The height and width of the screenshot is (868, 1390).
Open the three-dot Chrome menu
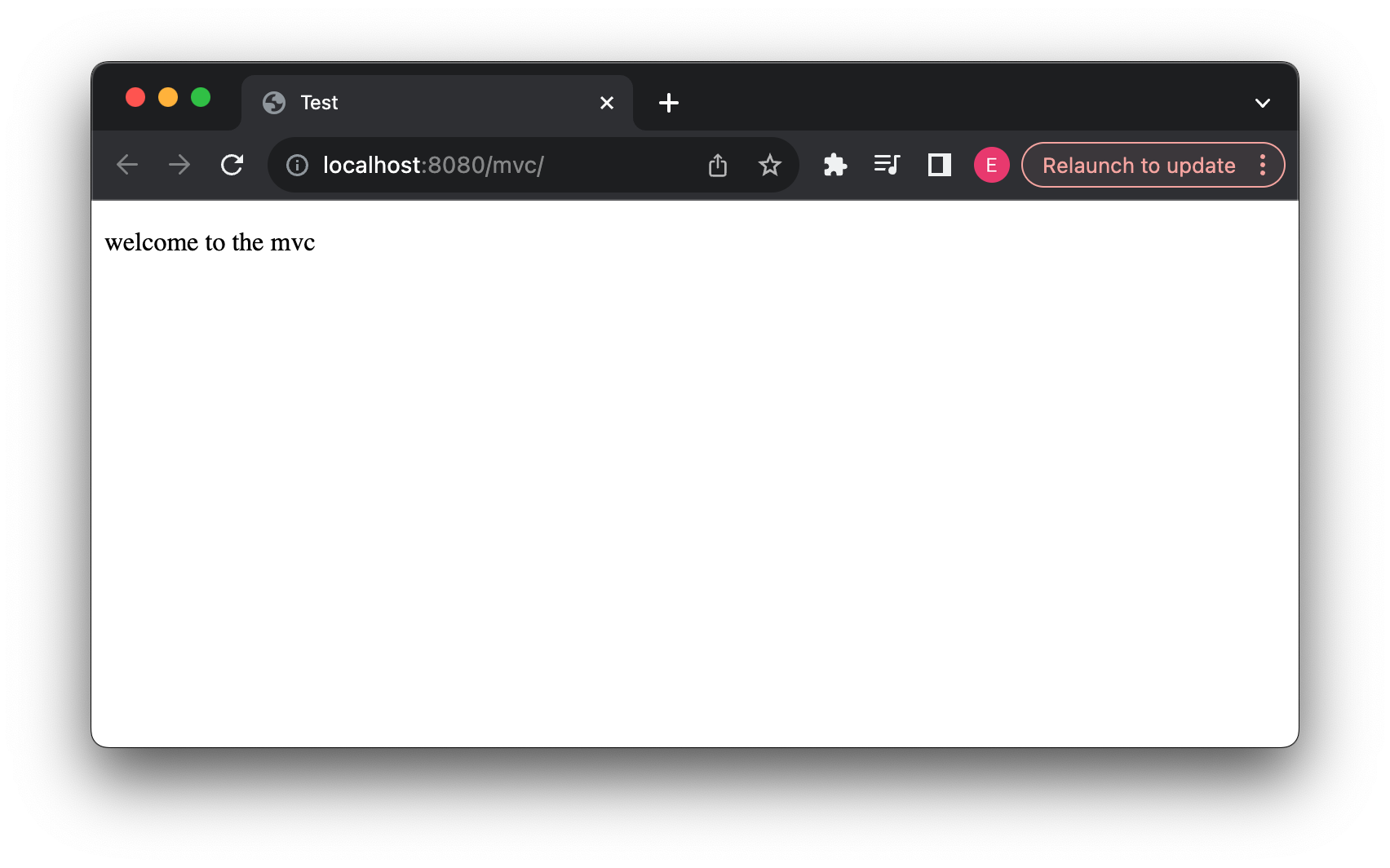[x=1263, y=165]
